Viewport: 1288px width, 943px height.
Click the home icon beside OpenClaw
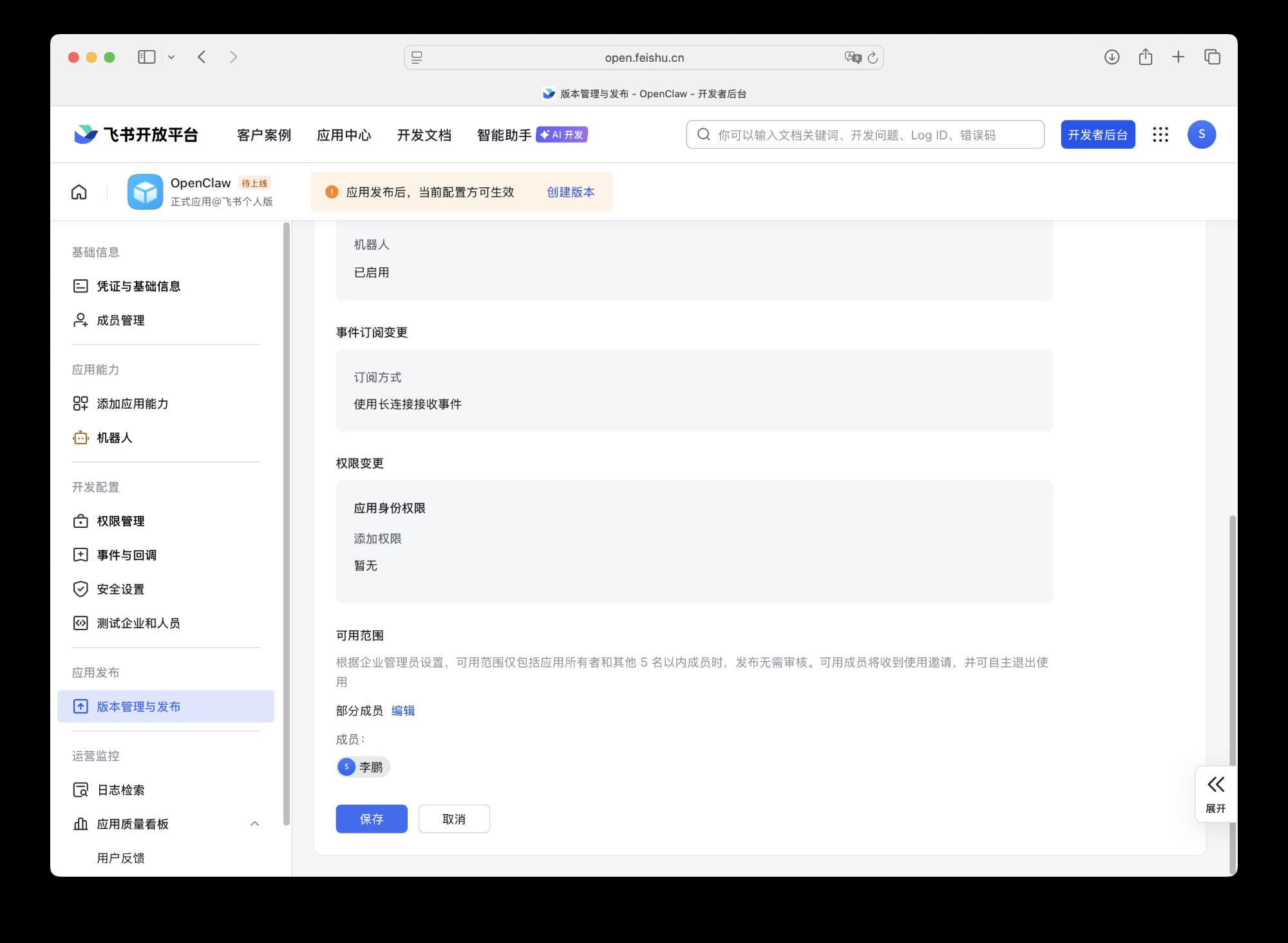pyautogui.click(x=79, y=192)
